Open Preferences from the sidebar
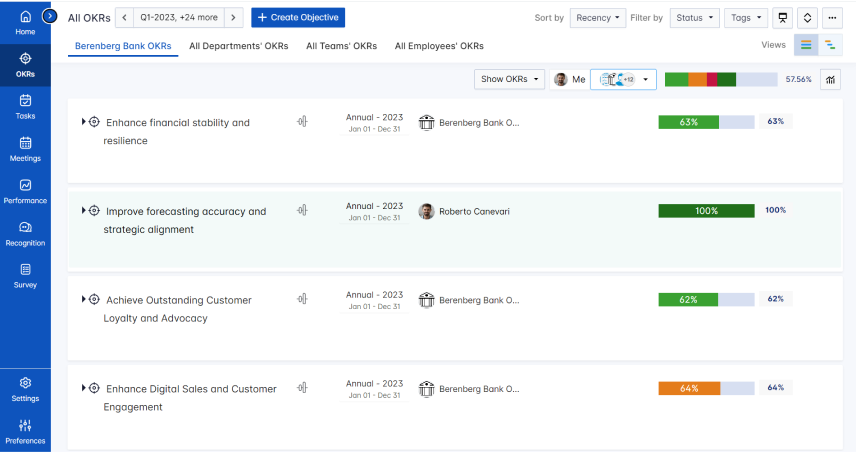Image resolution: width=856 pixels, height=452 pixels. [x=25, y=432]
